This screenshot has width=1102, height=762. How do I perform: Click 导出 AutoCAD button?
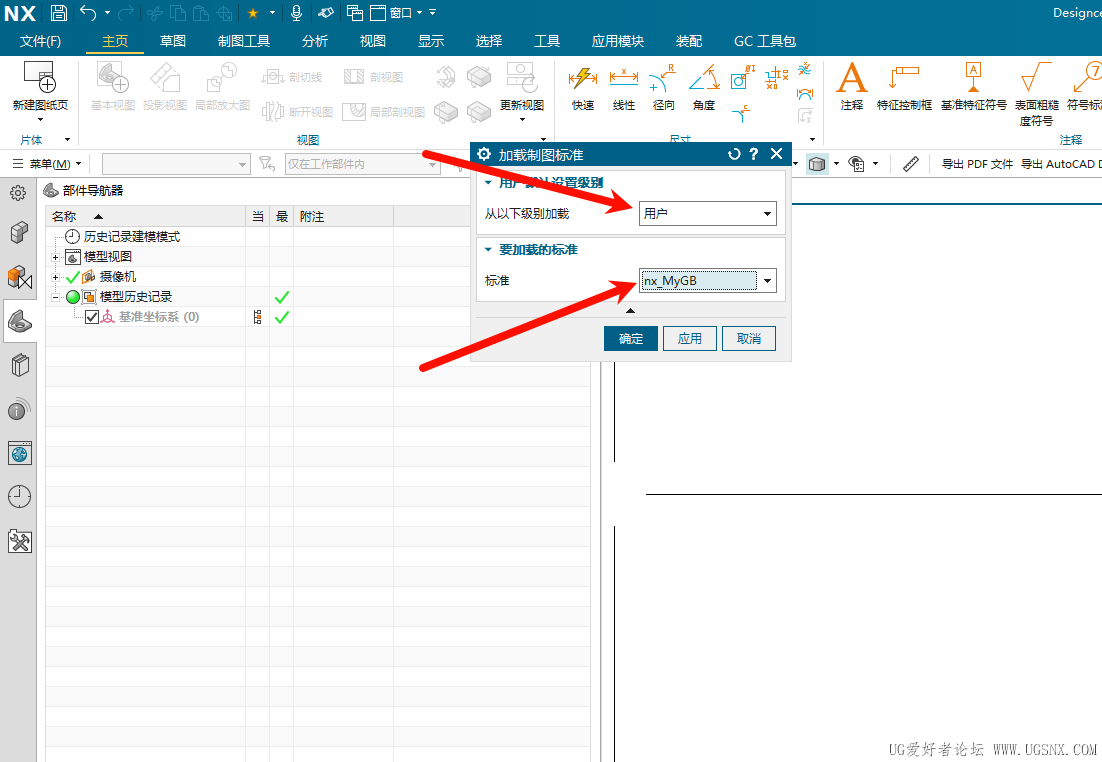(1061, 164)
